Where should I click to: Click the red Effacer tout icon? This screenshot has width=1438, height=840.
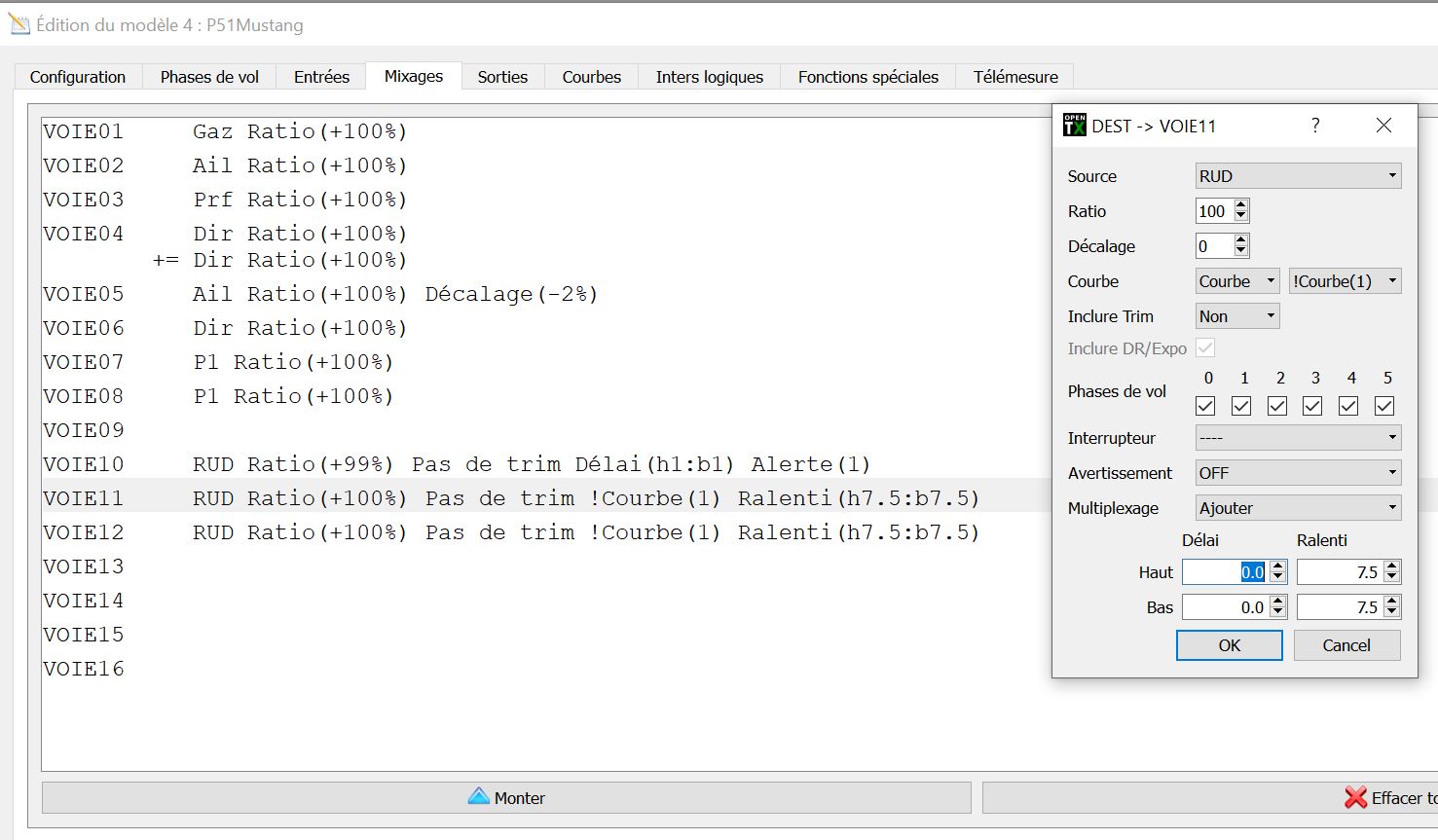point(1355,797)
